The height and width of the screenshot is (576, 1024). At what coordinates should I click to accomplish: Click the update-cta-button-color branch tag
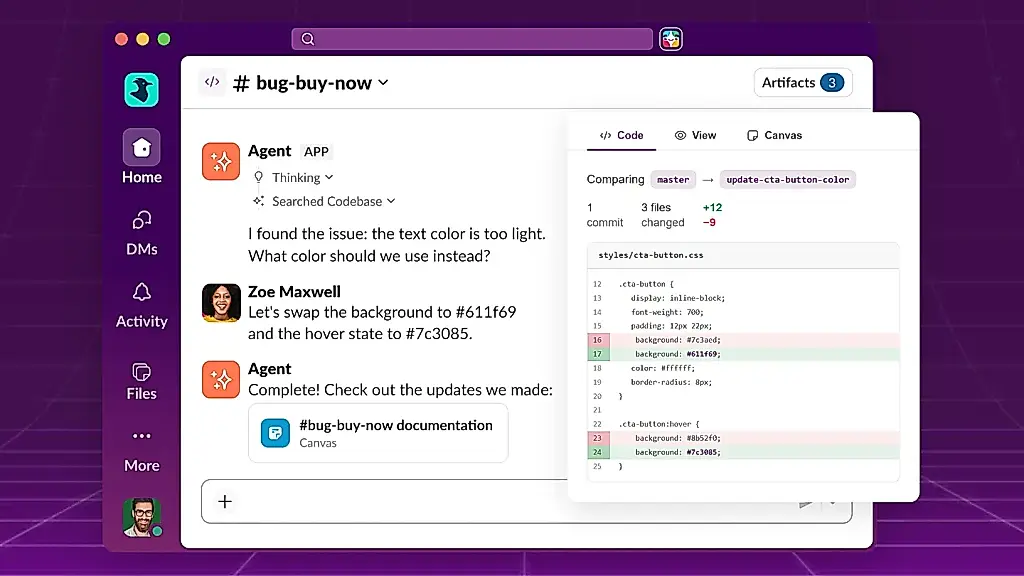[788, 180]
